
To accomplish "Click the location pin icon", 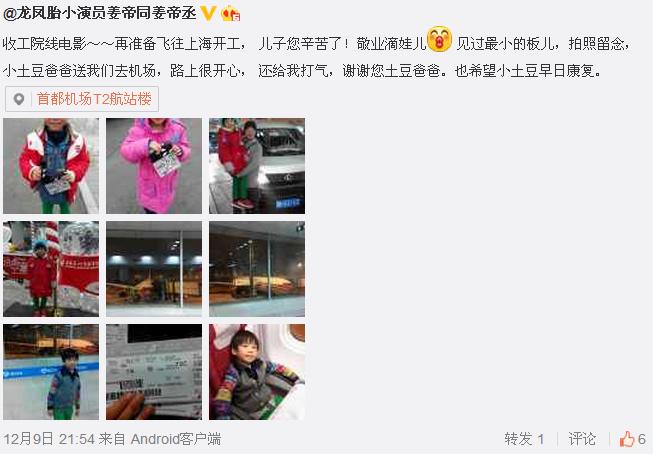I will pyautogui.click(x=19, y=99).
